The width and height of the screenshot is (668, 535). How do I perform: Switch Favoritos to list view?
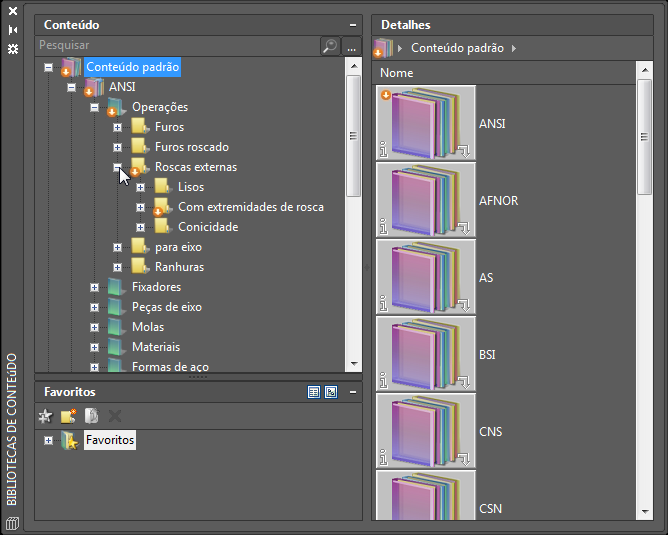tap(314, 392)
